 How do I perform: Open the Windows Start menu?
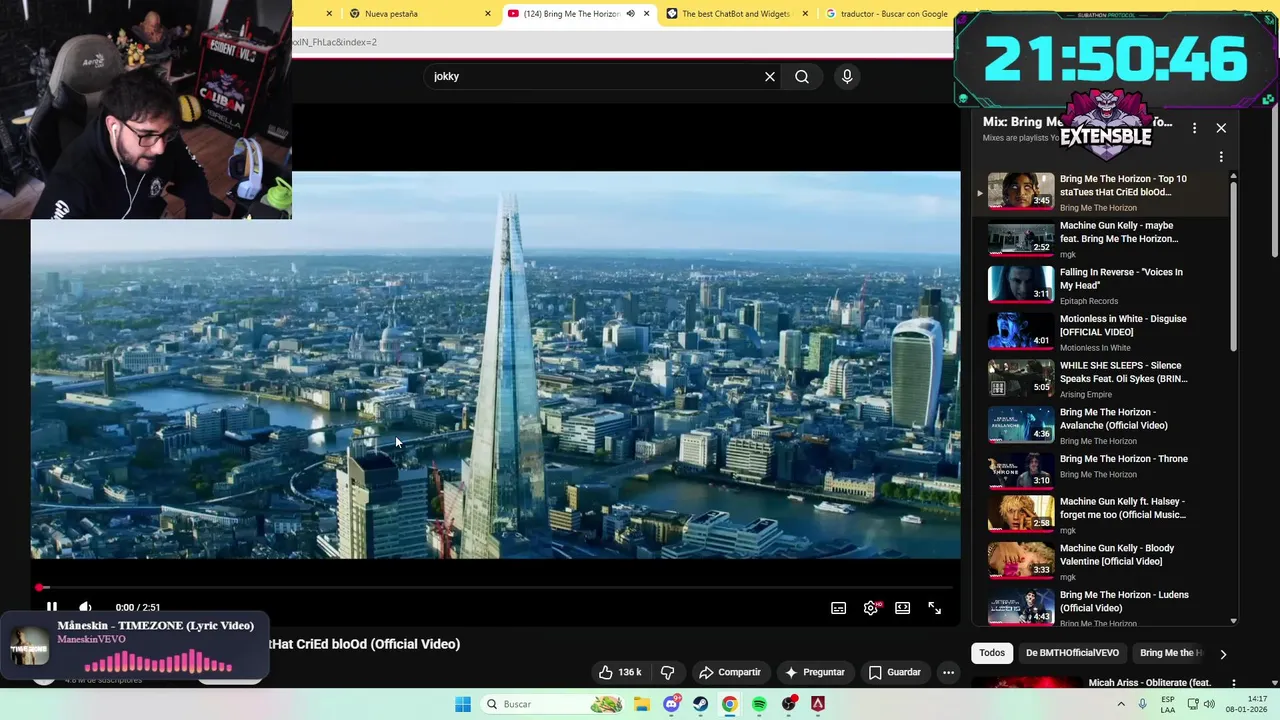(x=463, y=704)
